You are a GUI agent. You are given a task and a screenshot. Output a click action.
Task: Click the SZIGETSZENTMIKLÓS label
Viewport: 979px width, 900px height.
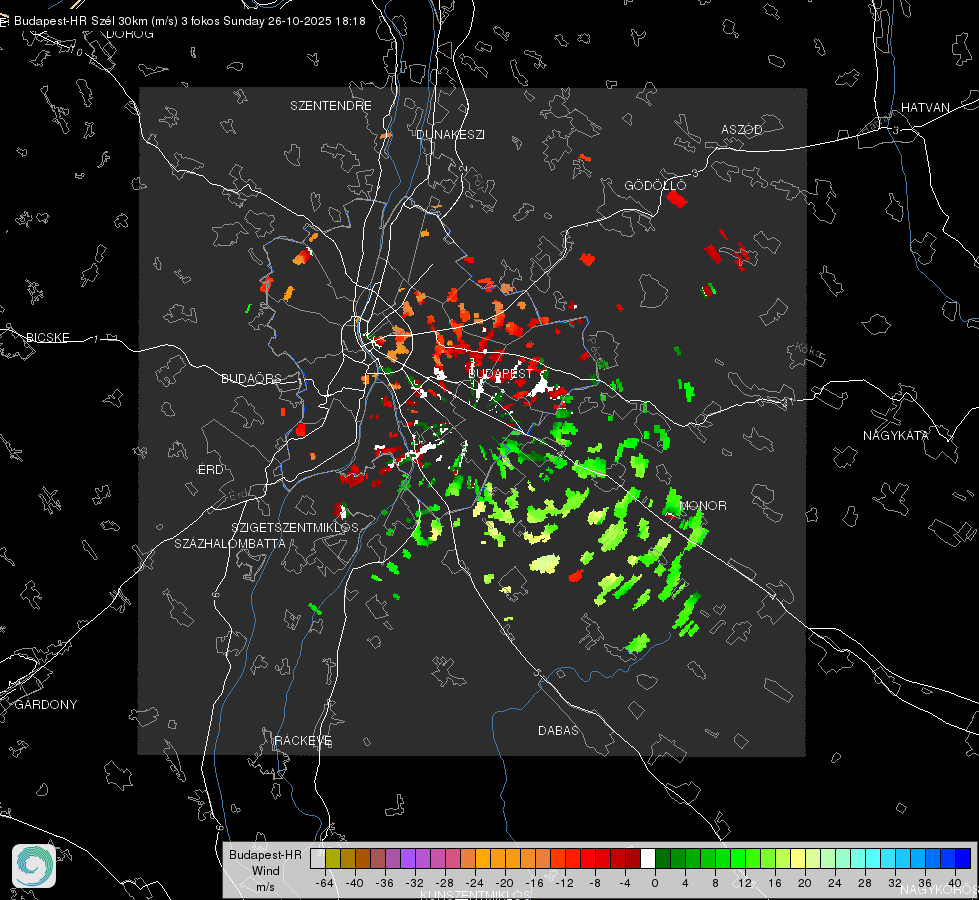(x=295, y=527)
